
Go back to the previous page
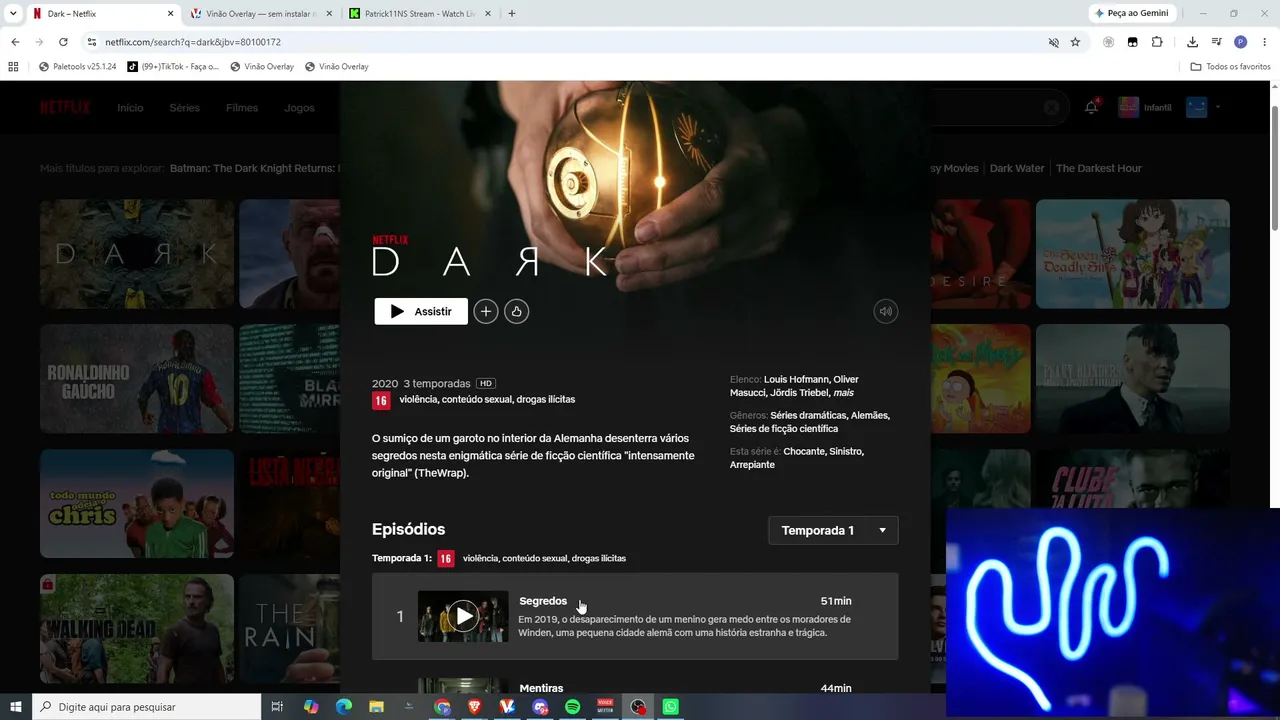[x=15, y=42]
